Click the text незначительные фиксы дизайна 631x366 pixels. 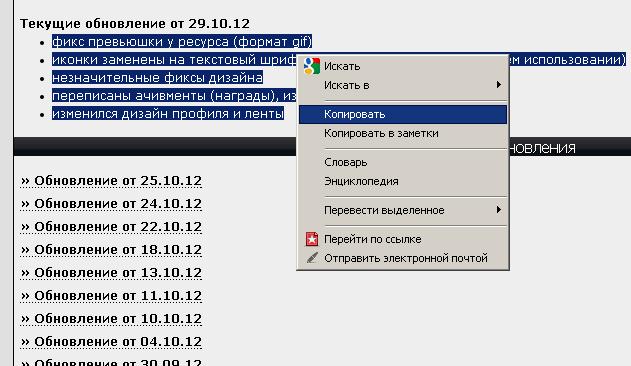click(x=157, y=78)
